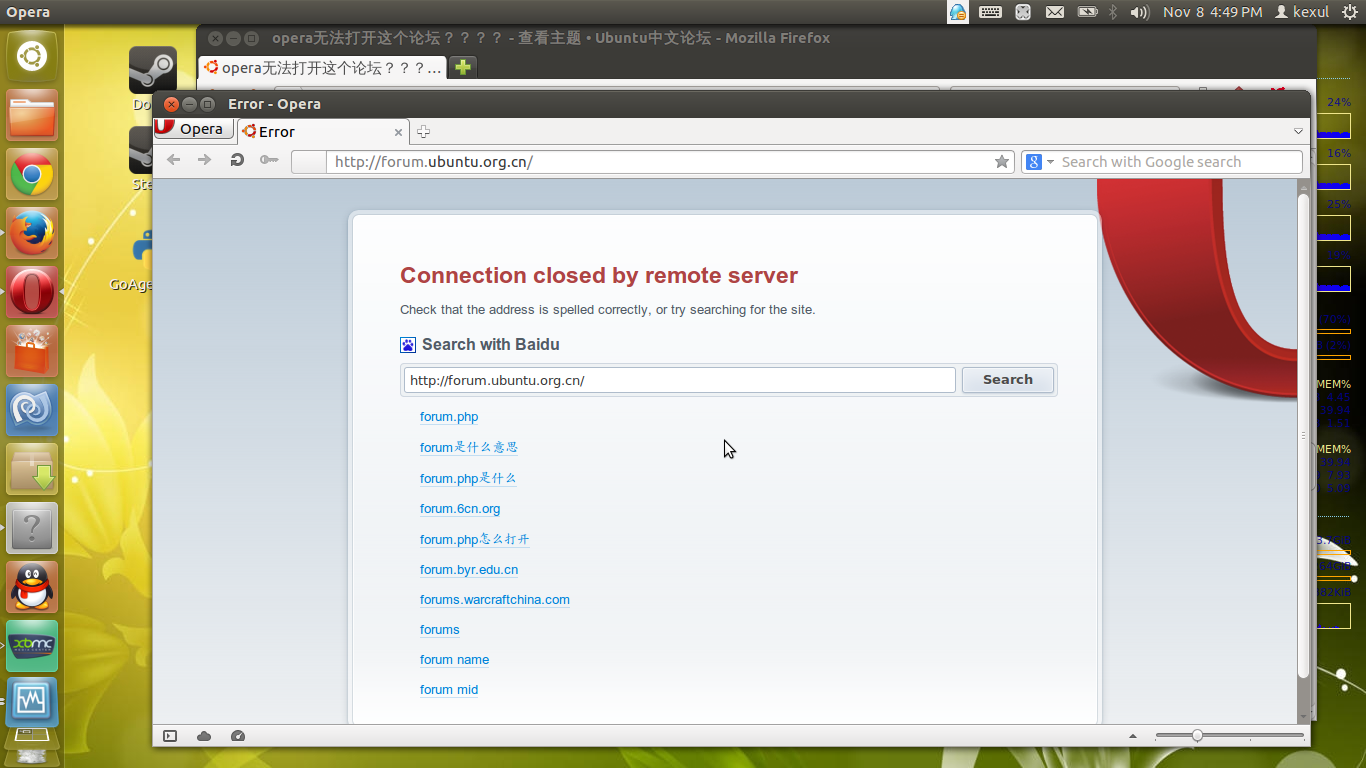
Task: Click the Search with Google field
Action: click(x=1180, y=161)
